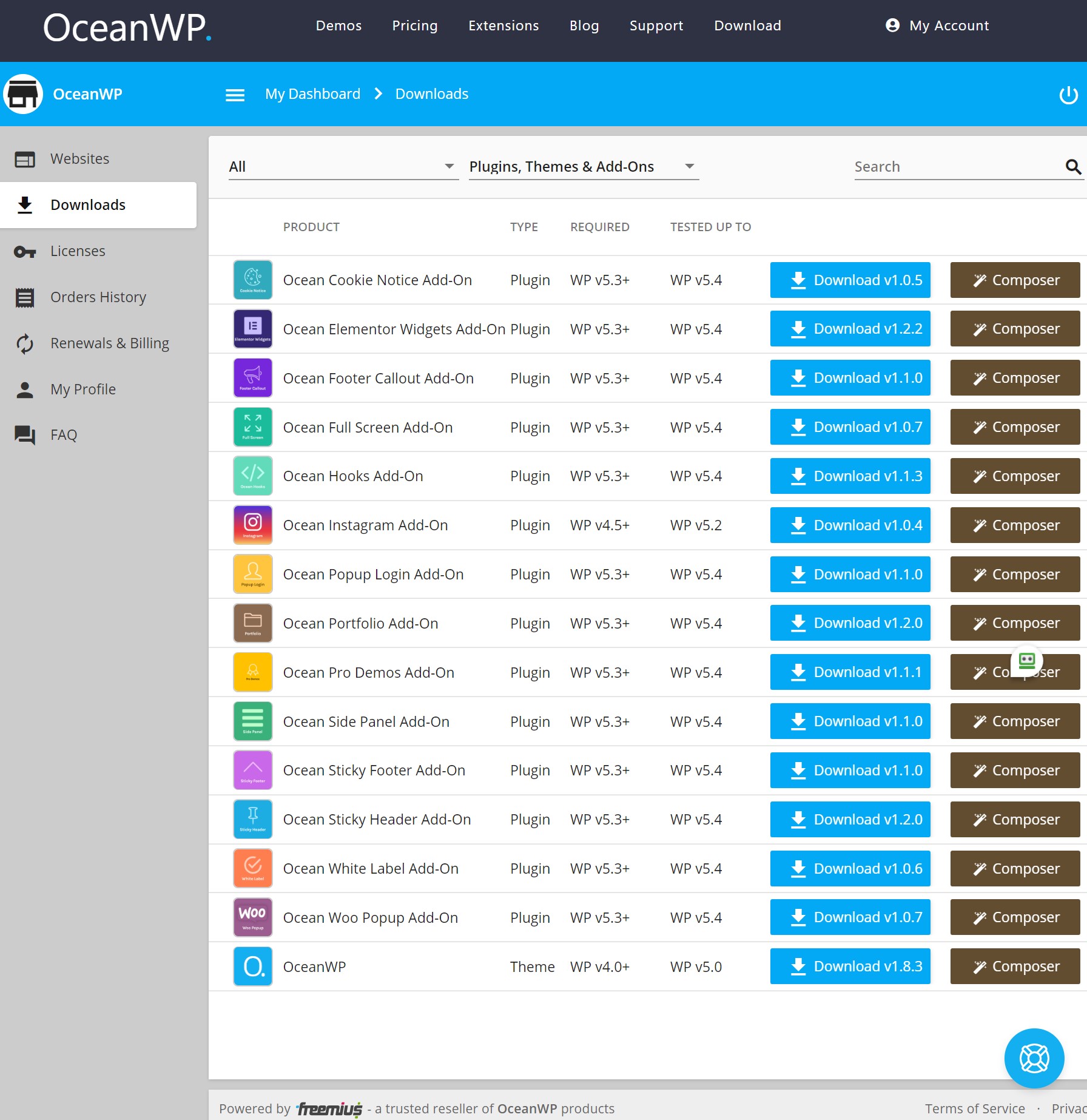Click the floating chat support bubble

(1034, 1058)
